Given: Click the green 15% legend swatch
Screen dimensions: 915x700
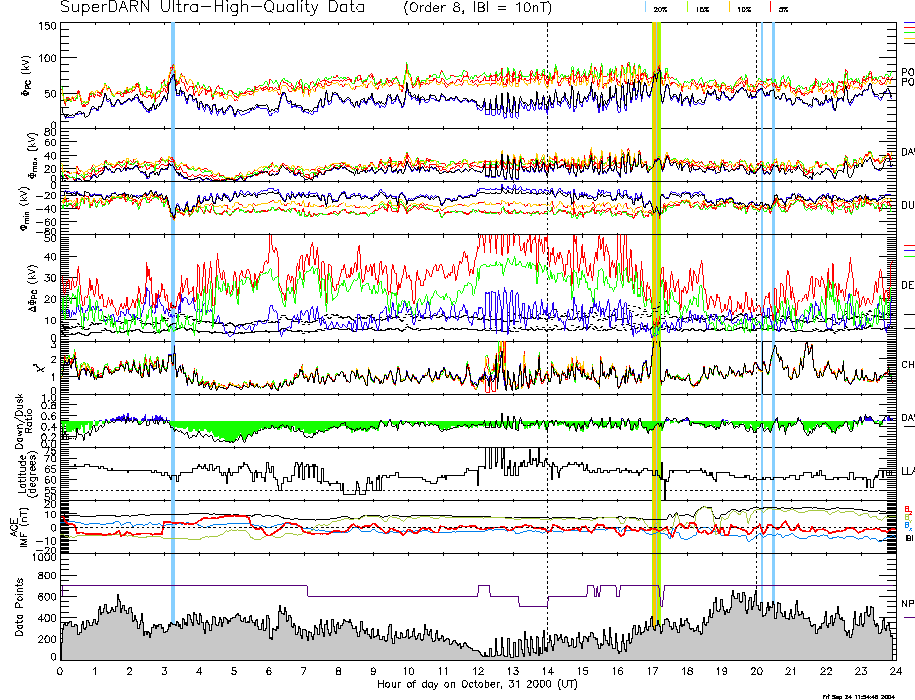Looking at the screenshot, I should point(688,8).
